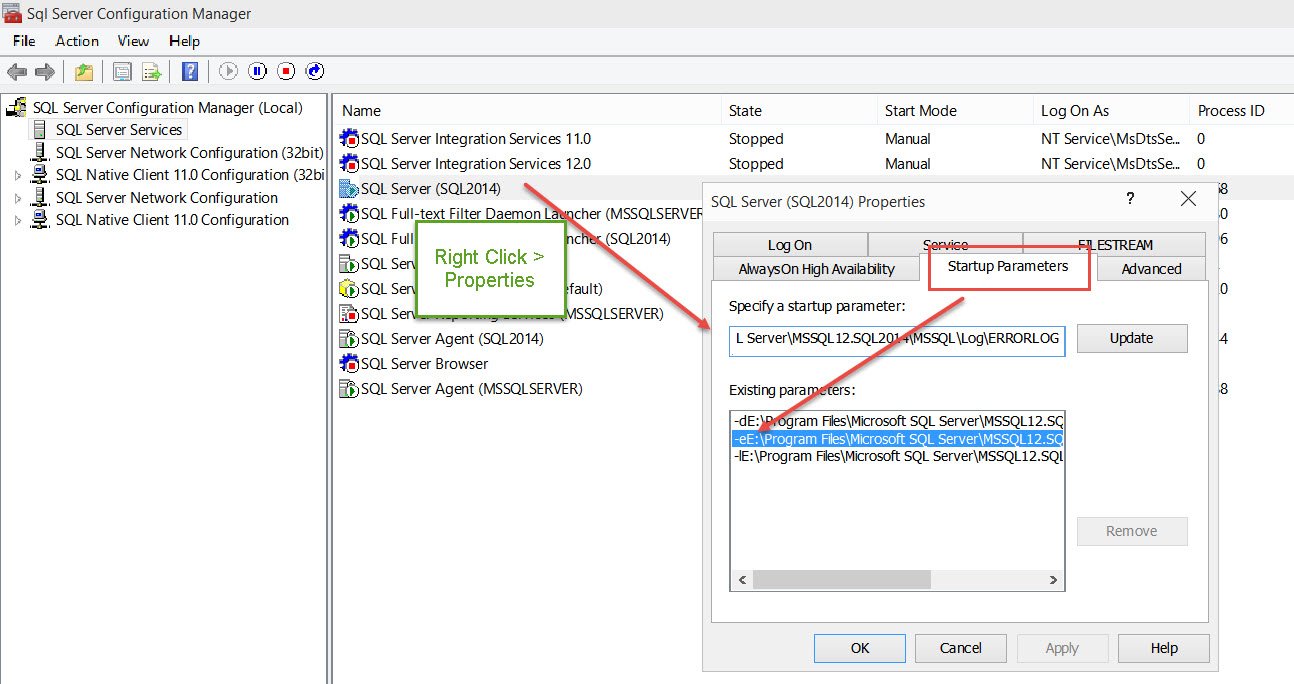1294x684 pixels.
Task: Click the Update button
Action: point(1132,338)
